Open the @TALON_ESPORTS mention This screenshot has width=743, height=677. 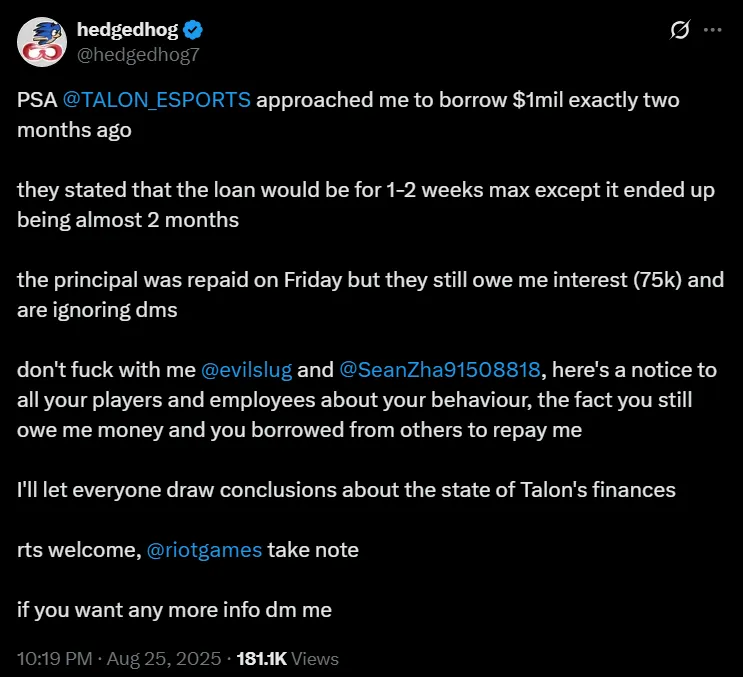[x=157, y=101]
